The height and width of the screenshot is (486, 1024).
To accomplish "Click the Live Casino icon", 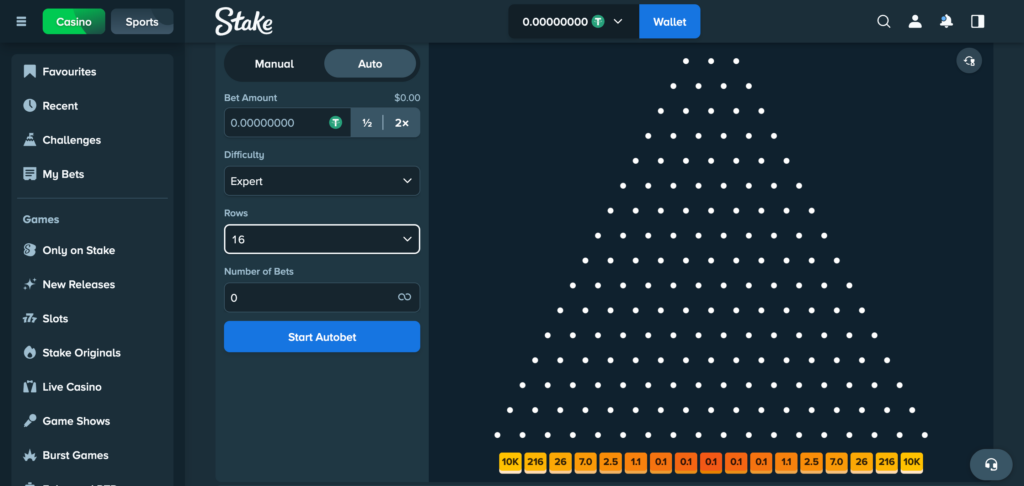I will pyautogui.click(x=29, y=387).
